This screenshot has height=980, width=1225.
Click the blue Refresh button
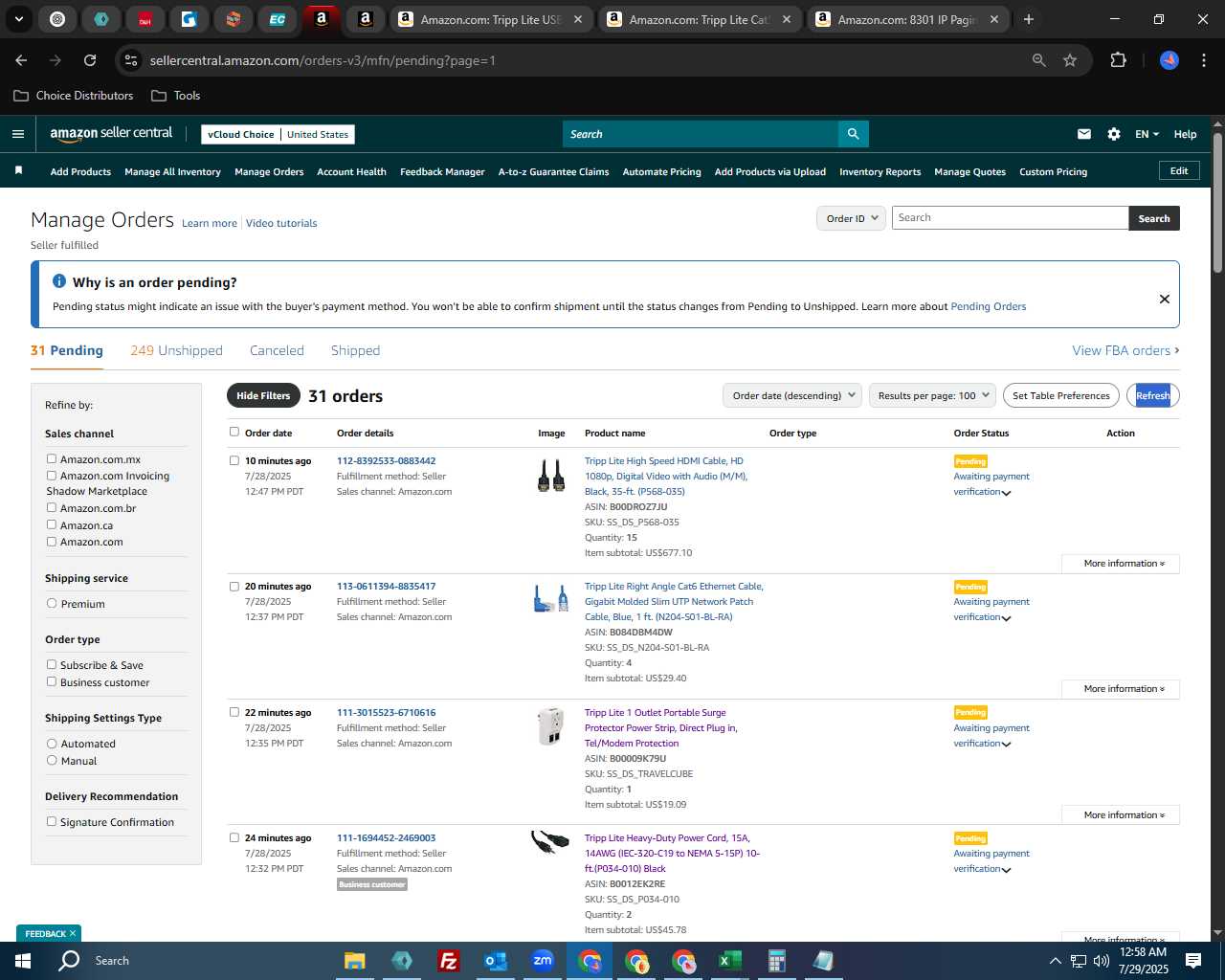coord(1153,395)
